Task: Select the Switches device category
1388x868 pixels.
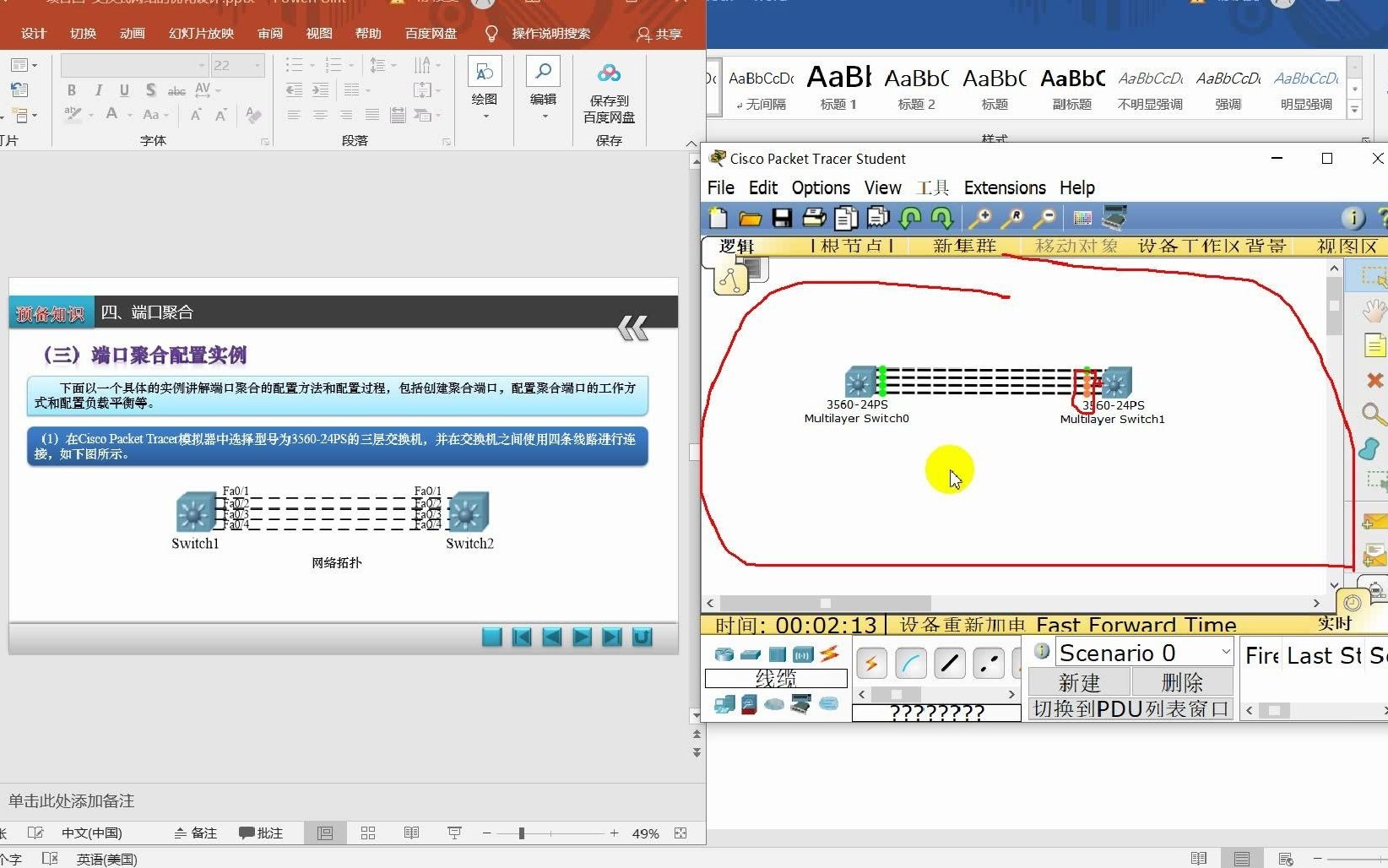Action: (x=751, y=654)
